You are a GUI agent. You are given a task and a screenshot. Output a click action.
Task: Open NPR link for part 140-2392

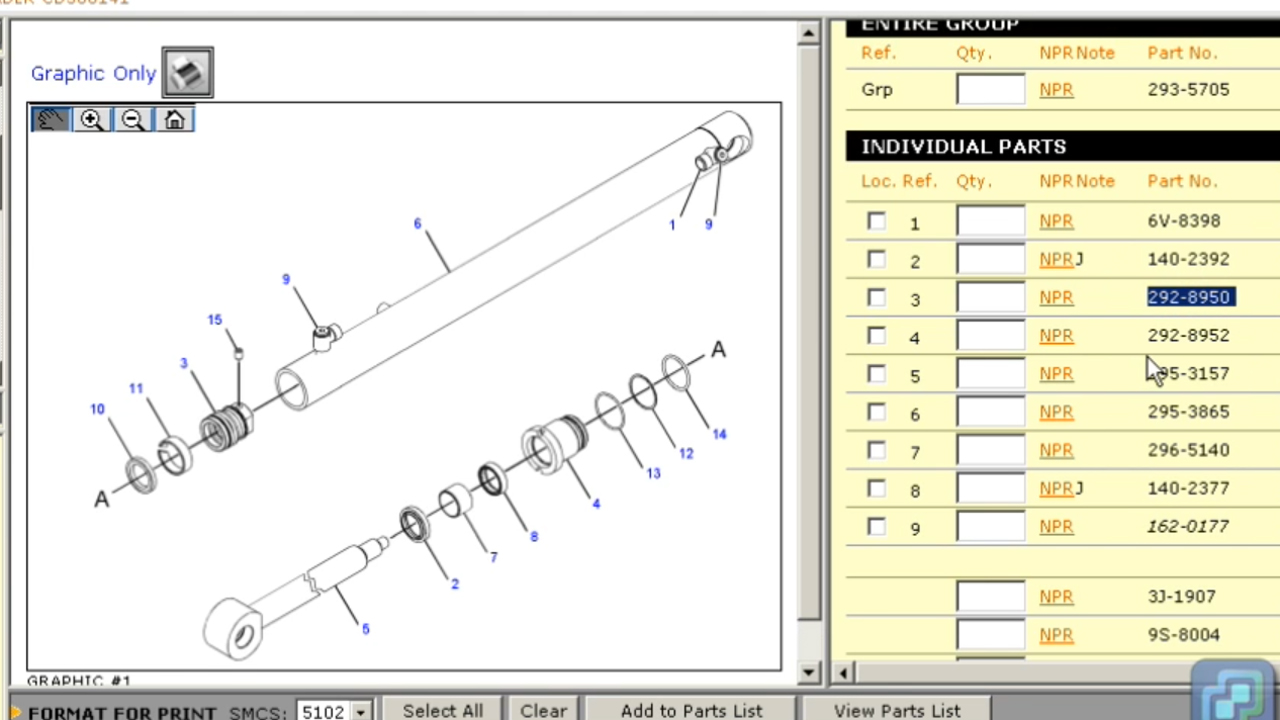tap(1056, 259)
